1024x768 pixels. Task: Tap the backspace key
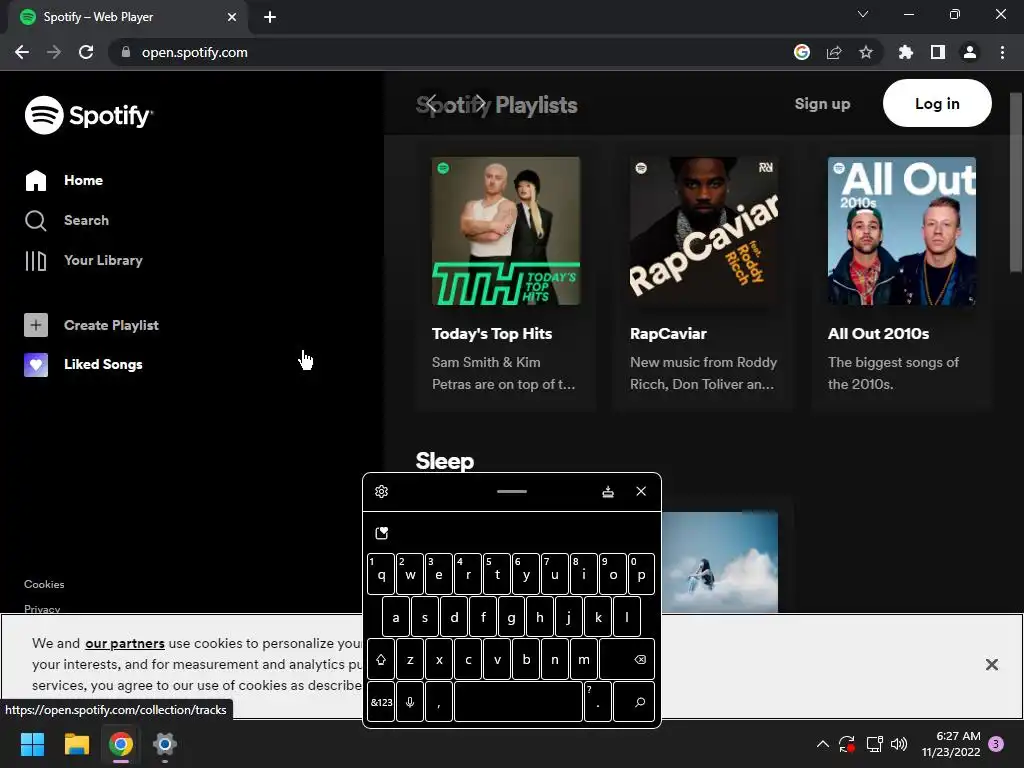tap(627, 660)
